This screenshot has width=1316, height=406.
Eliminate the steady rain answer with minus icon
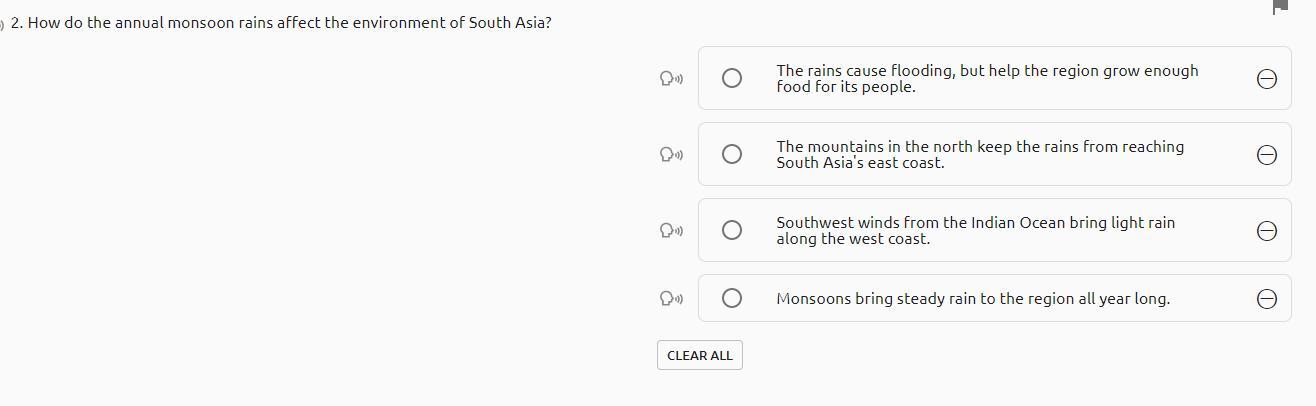point(1266,298)
